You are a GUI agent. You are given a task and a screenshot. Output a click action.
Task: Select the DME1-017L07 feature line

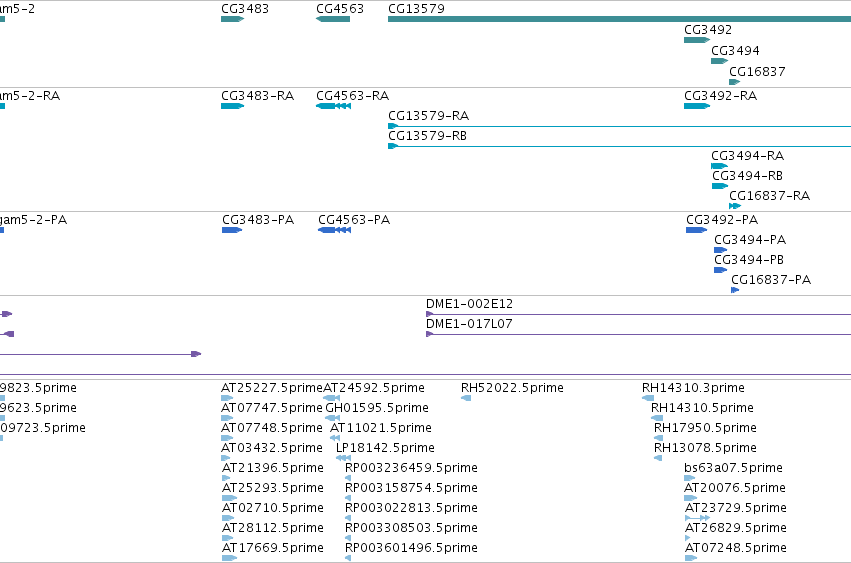(638, 334)
